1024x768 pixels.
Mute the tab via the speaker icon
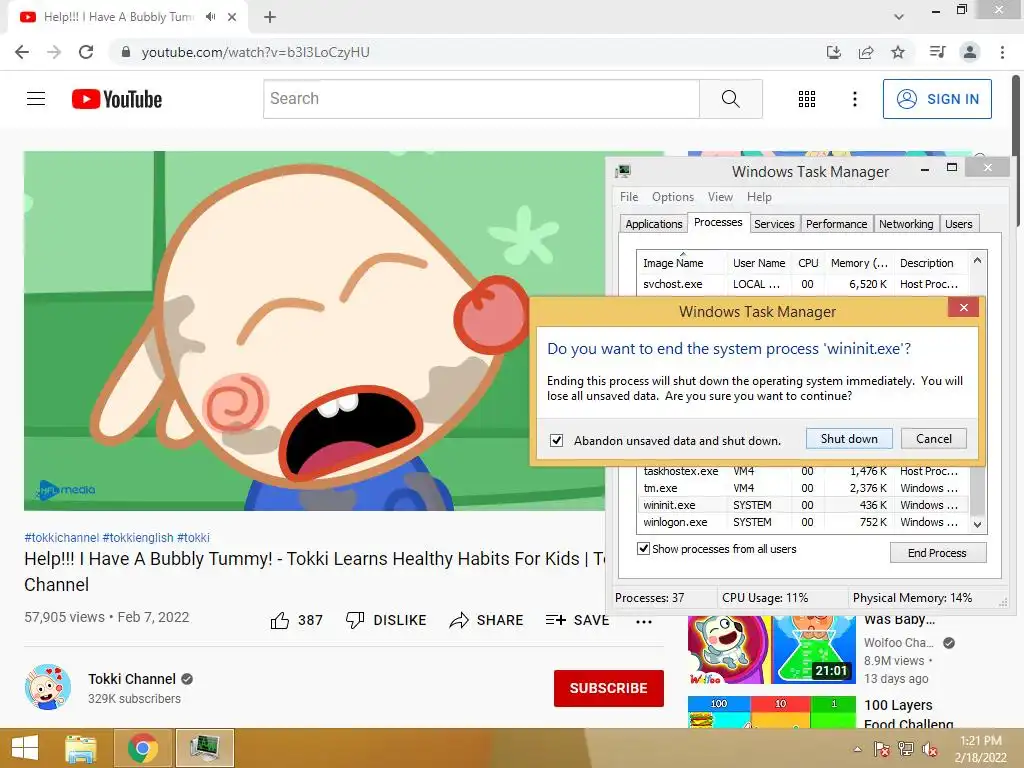tap(210, 17)
